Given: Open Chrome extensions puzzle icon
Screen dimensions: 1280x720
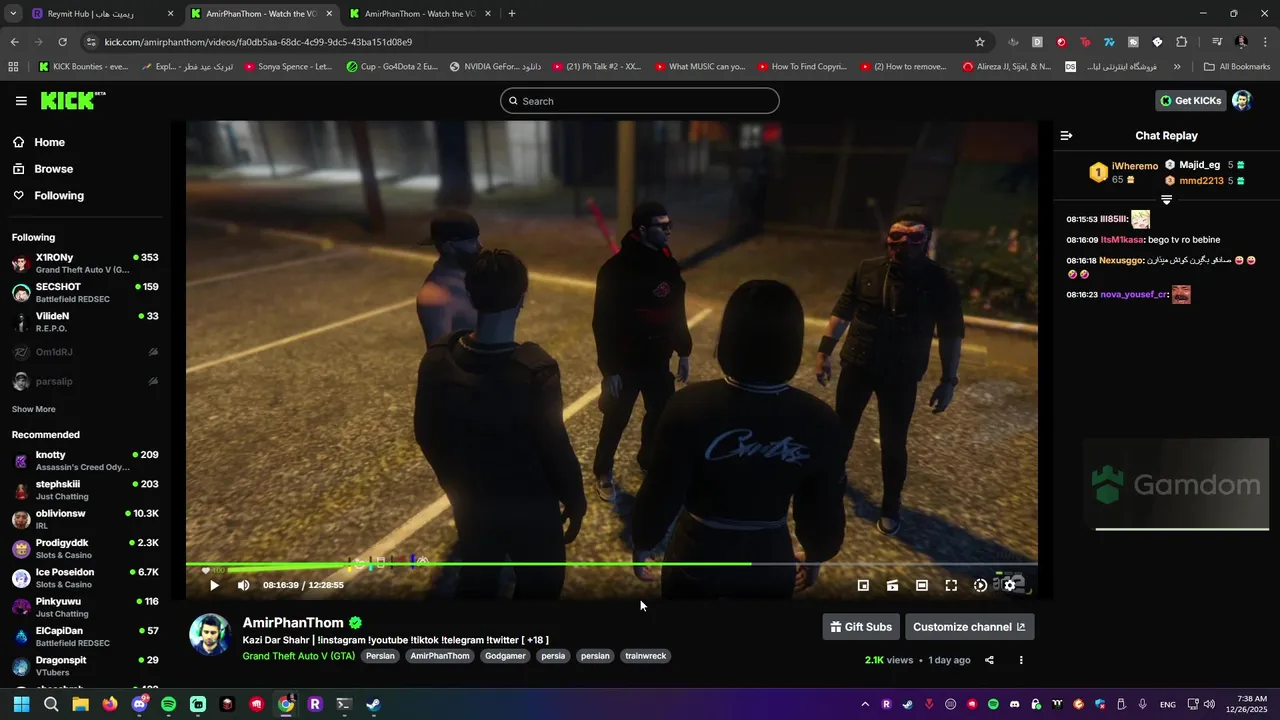Looking at the screenshot, I should click(x=1181, y=42).
